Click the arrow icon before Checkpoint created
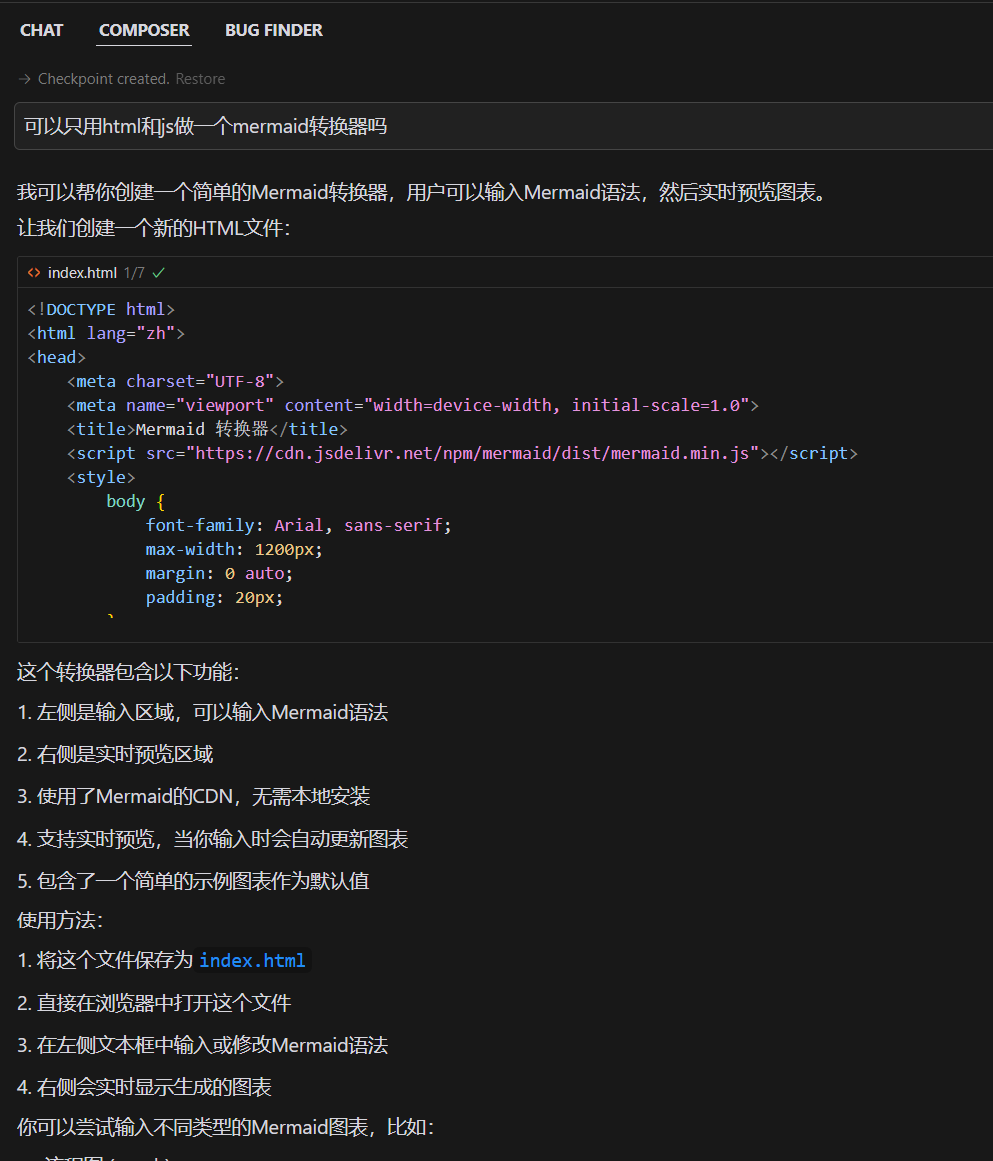993x1161 pixels. point(24,79)
